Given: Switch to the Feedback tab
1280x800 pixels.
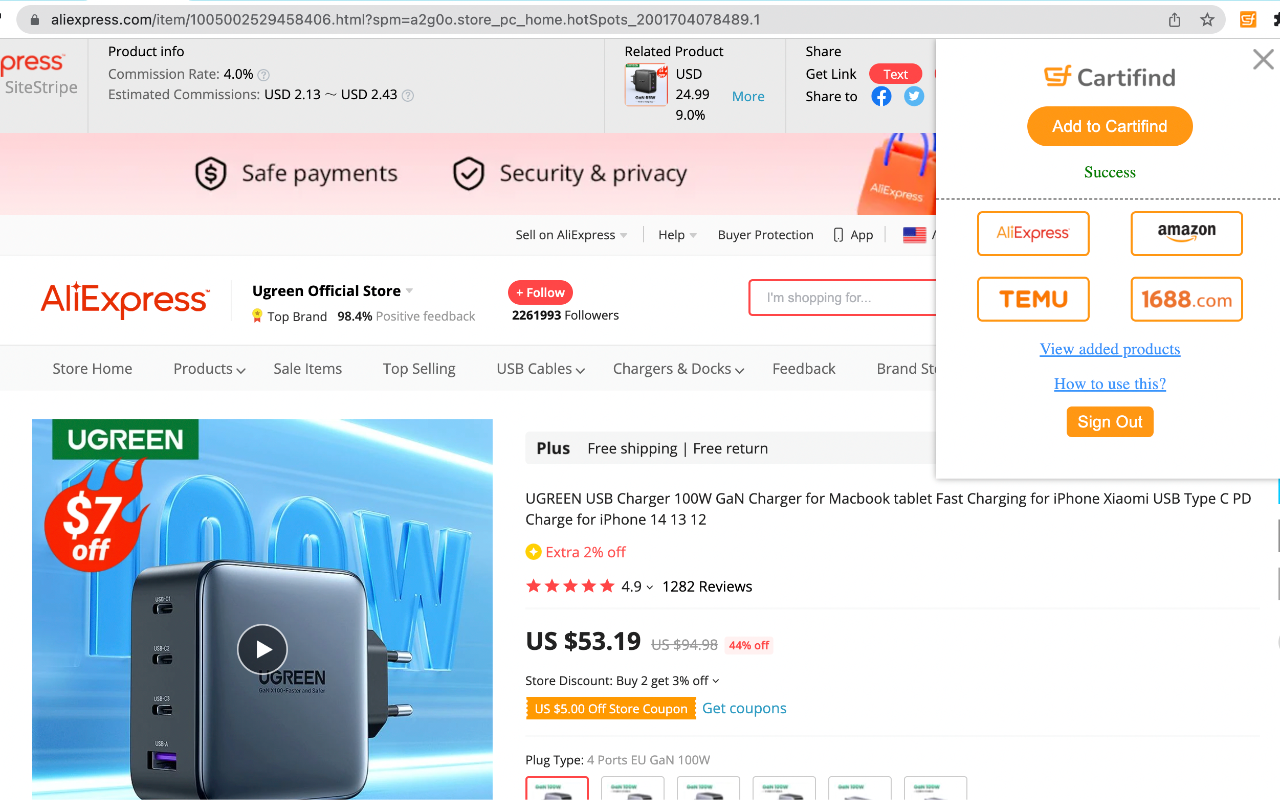Looking at the screenshot, I should [803, 368].
